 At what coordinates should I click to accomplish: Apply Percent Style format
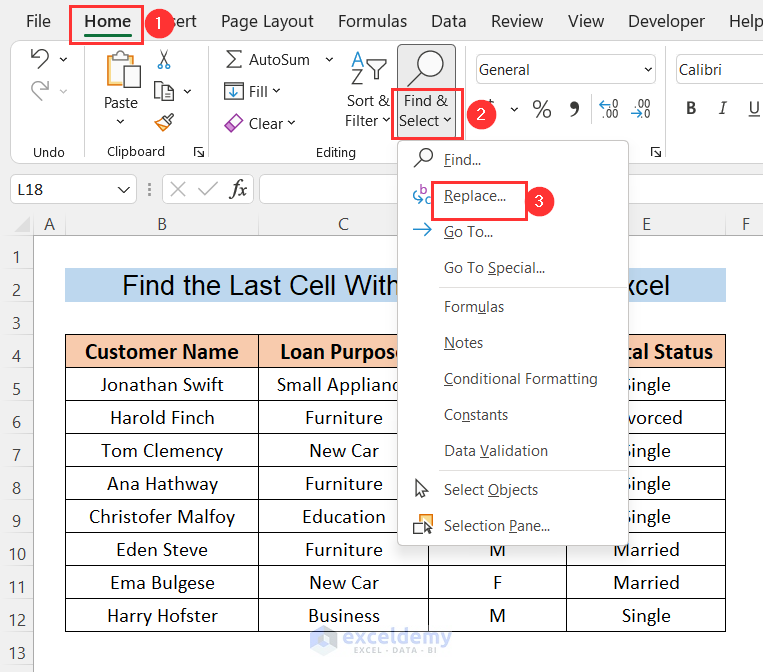(542, 109)
